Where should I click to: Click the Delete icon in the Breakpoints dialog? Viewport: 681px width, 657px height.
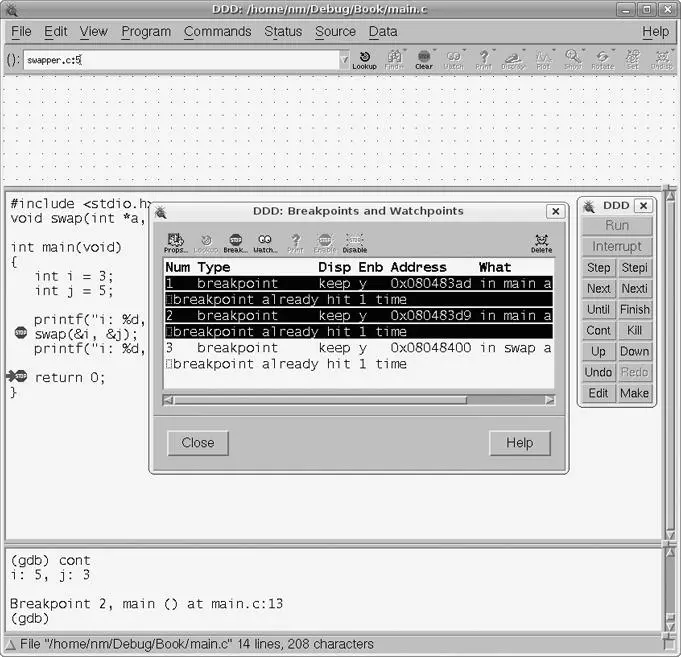point(541,243)
